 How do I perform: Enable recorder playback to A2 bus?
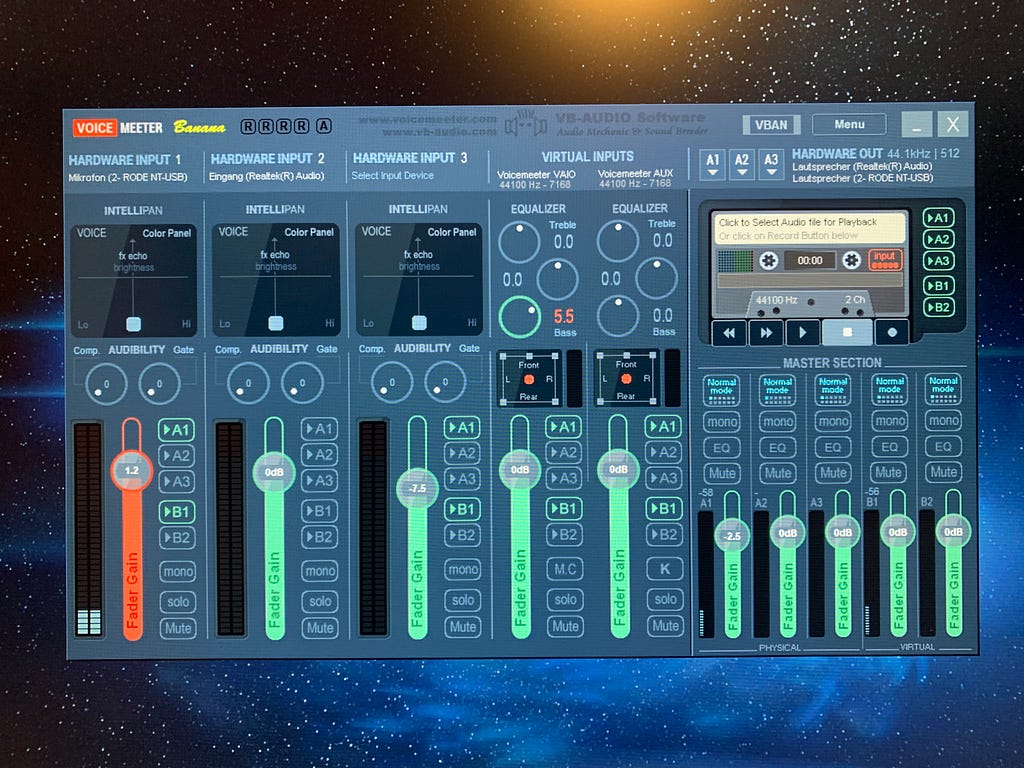[x=938, y=240]
